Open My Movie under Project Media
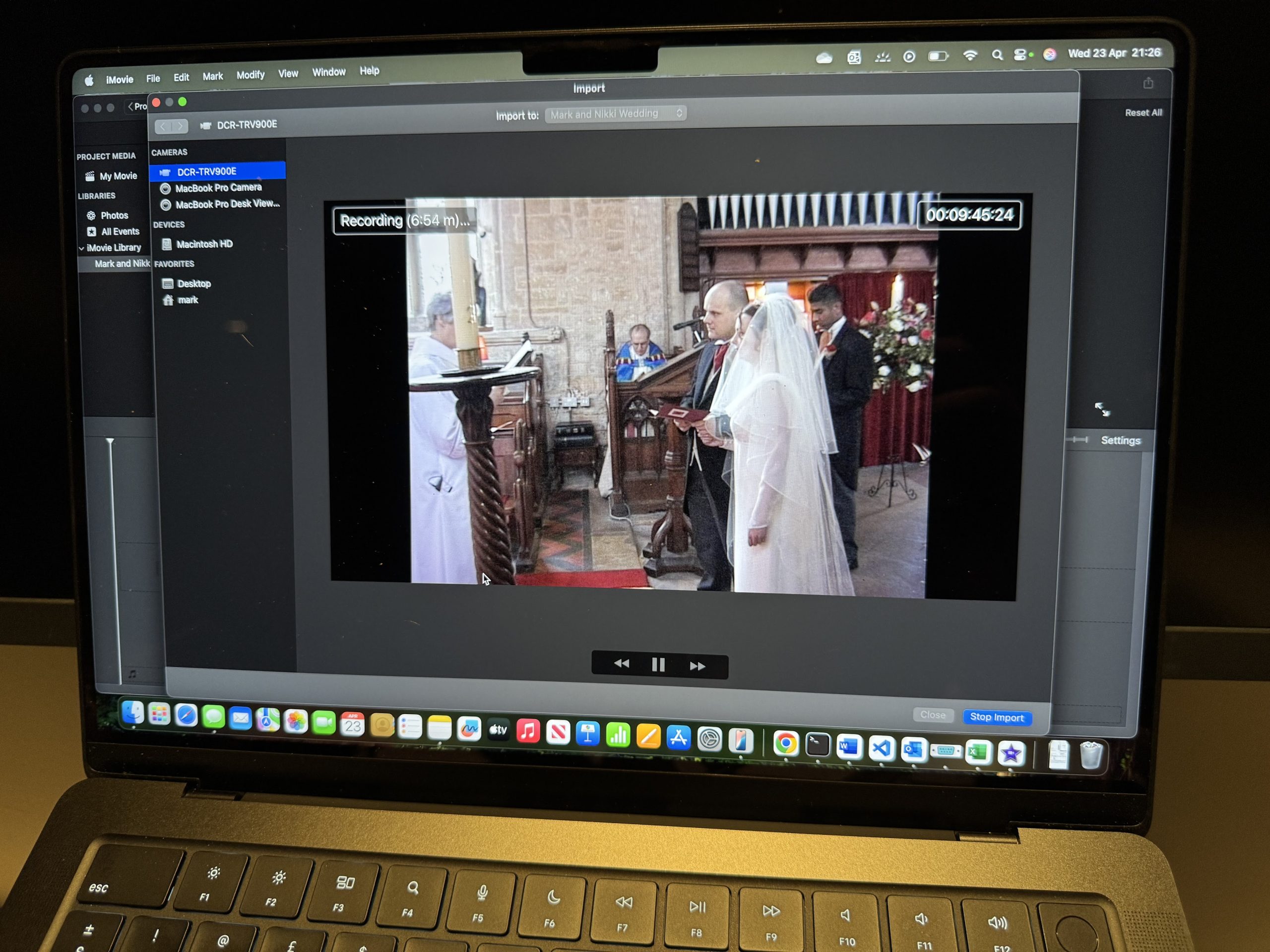Image resolution: width=1270 pixels, height=952 pixels. click(x=117, y=176)
